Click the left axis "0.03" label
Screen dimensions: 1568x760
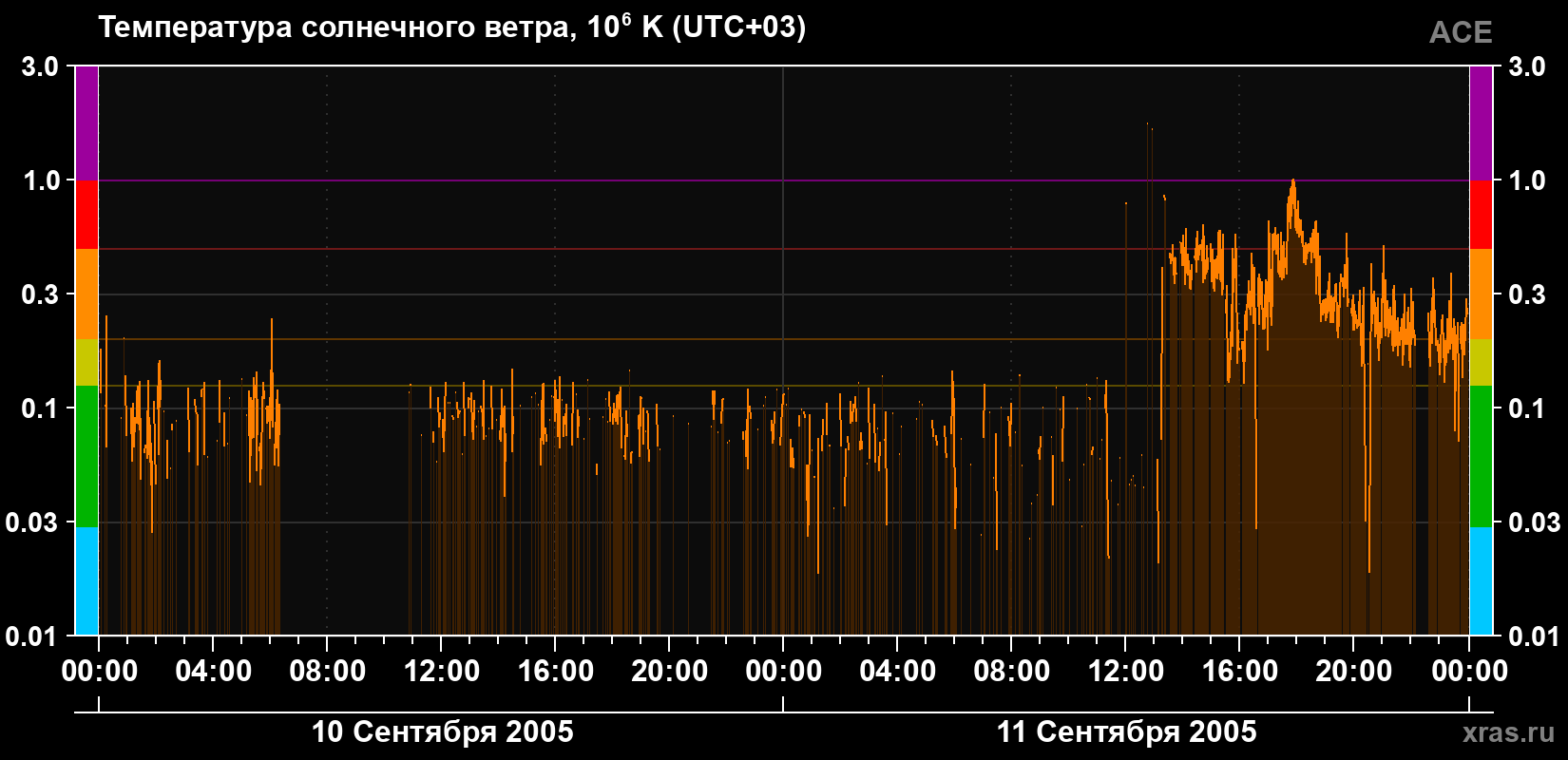click(33, 522)
